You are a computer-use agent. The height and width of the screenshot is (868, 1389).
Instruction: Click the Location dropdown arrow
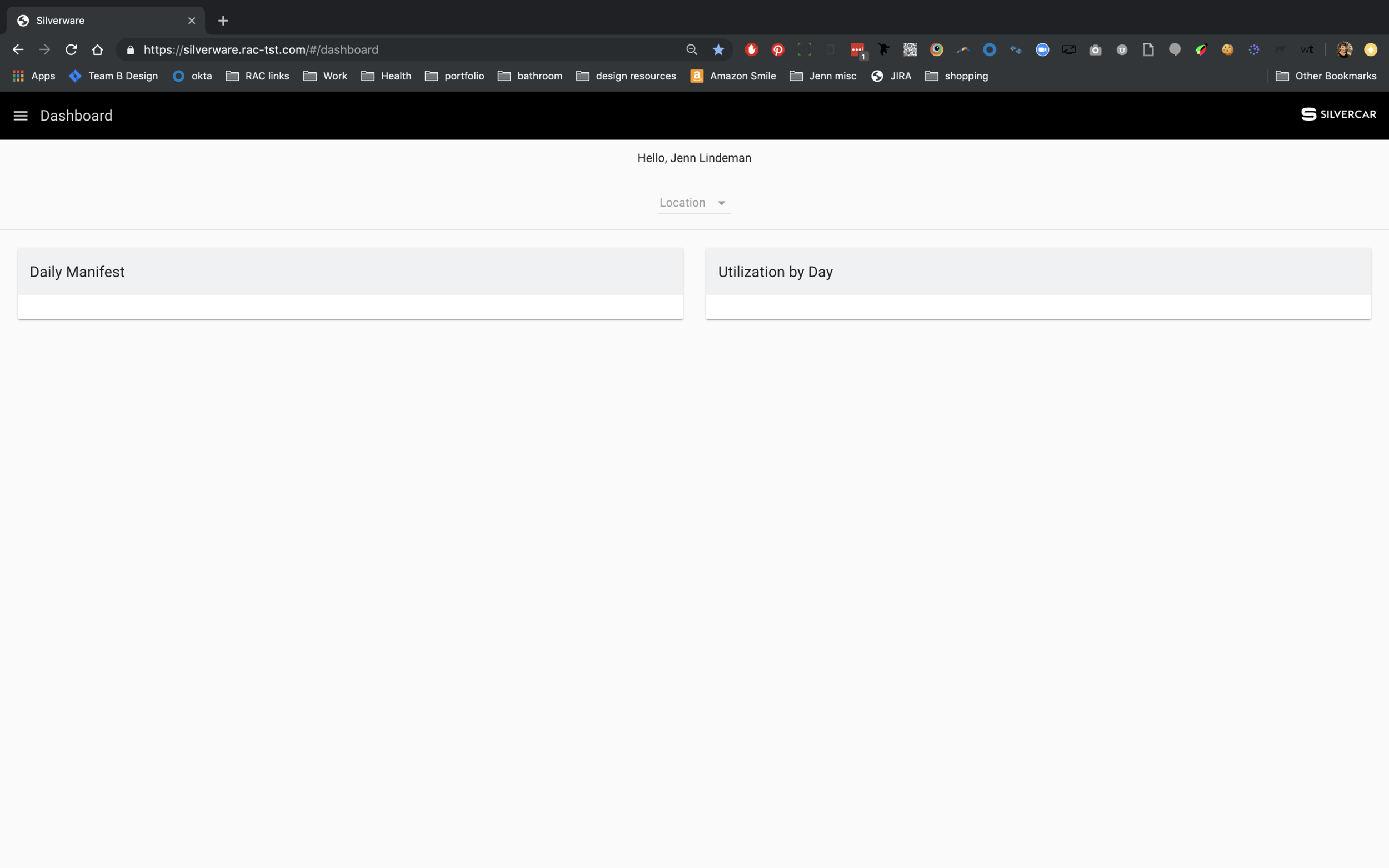(722, 202)
